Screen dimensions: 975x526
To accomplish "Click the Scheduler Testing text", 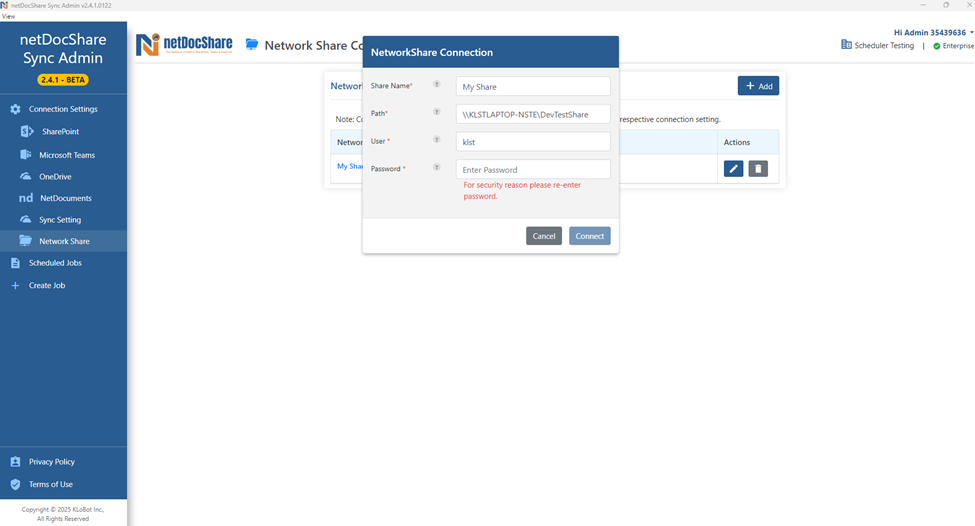I will pos(884,45).
